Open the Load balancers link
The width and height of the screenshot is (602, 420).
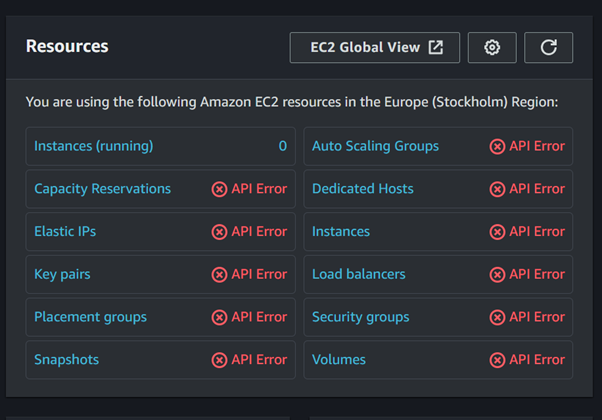tap(359, 274)
